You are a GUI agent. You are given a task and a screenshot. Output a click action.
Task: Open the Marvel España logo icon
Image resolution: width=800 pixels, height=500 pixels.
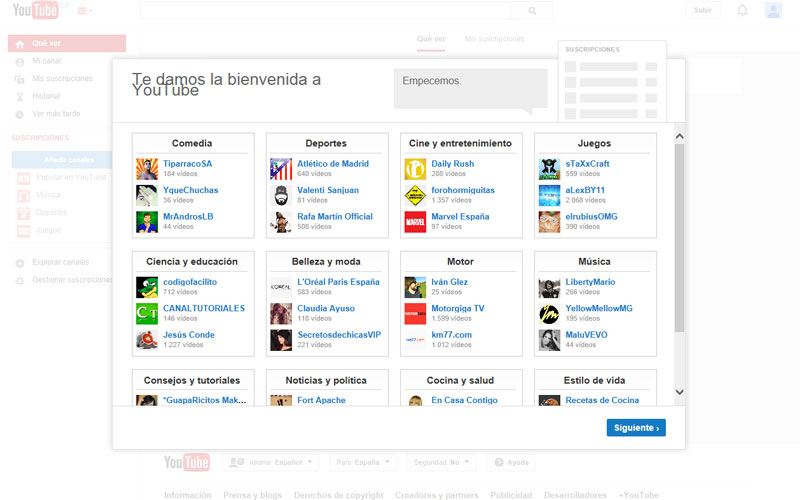coord(415,222)
